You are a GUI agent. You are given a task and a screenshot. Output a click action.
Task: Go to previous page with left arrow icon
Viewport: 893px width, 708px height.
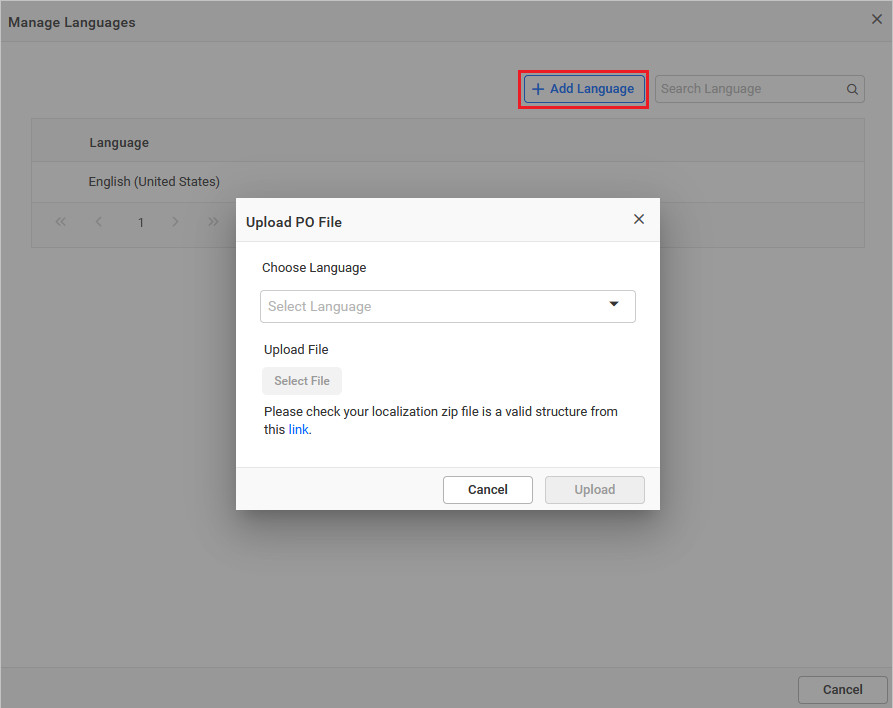[98, 222]
